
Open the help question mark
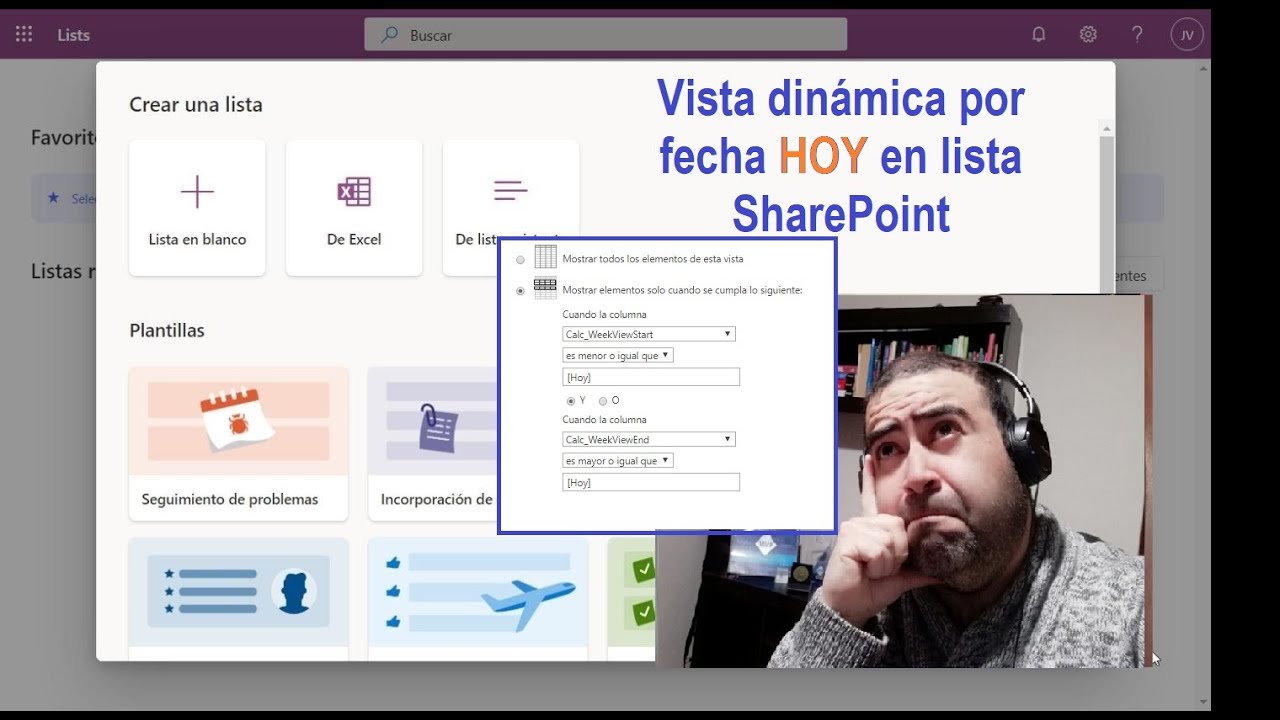point(1137,34)
